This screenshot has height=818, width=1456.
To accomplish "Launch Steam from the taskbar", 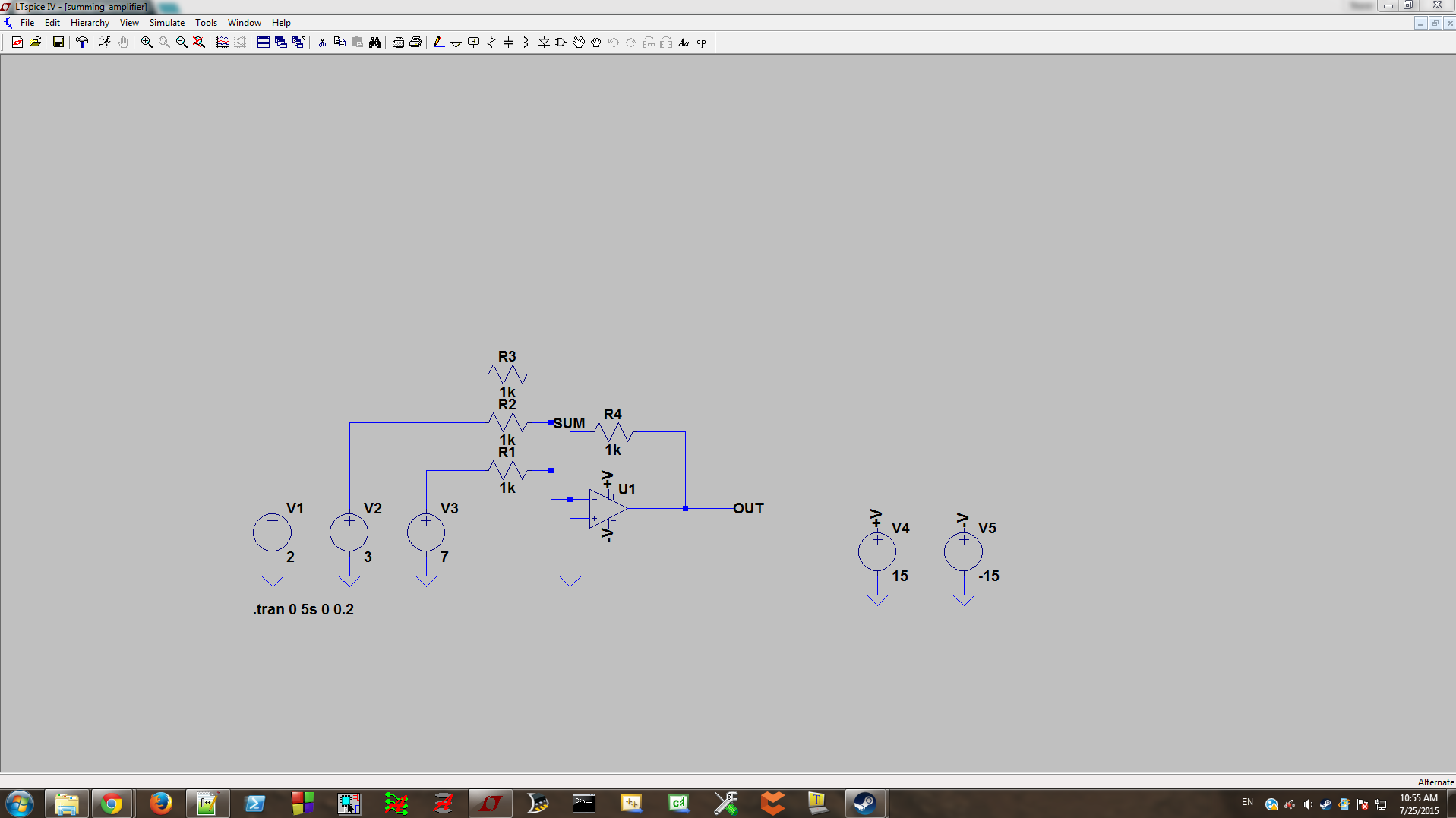I will coord(865,804).
